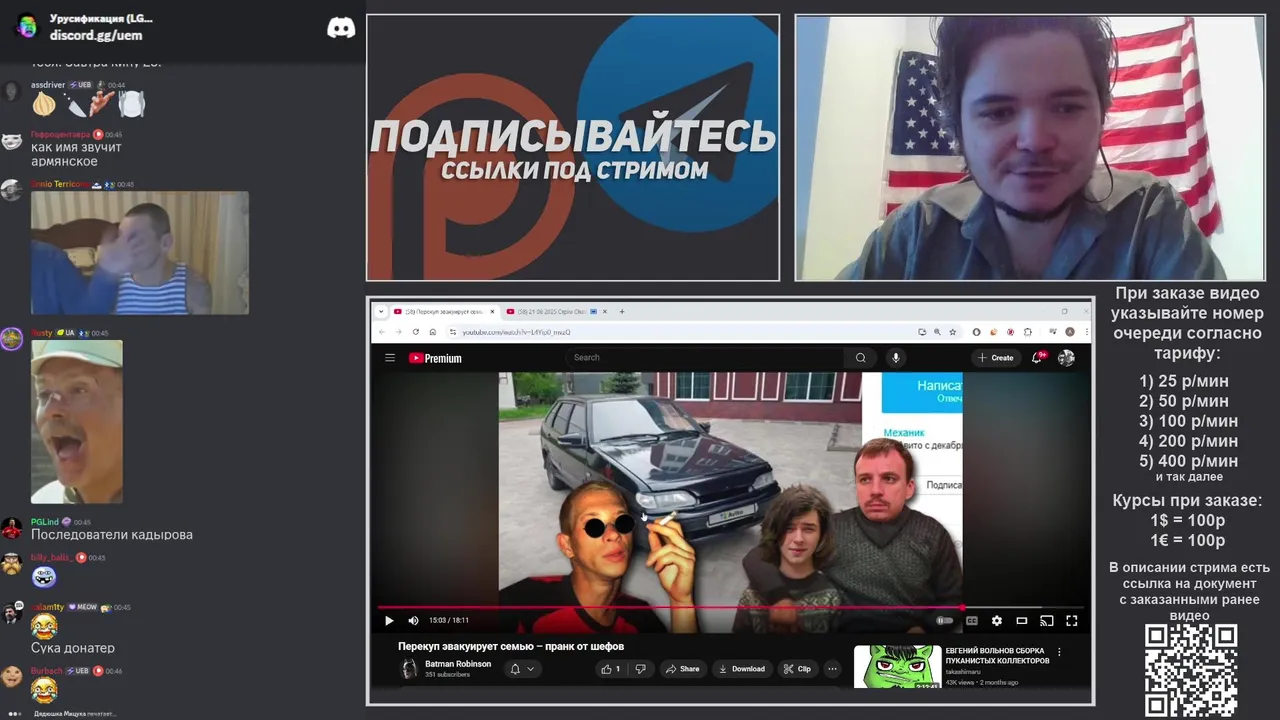Enter fullscreen in the video player

[x=1071, y=620]
